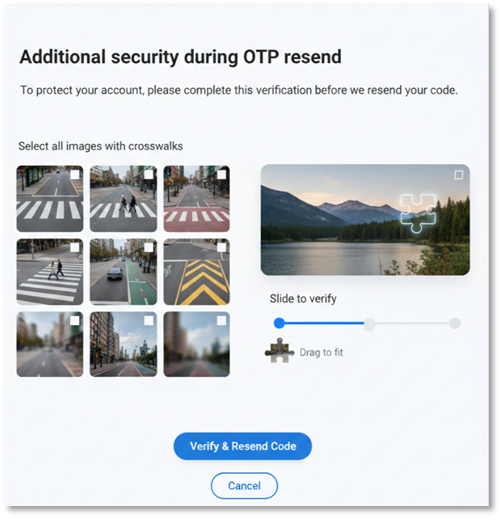The width and height of the screenshot is (502, 519).
Task: Select the checkbox on the tall buildings street image
Action: click(x=149, y=321)
